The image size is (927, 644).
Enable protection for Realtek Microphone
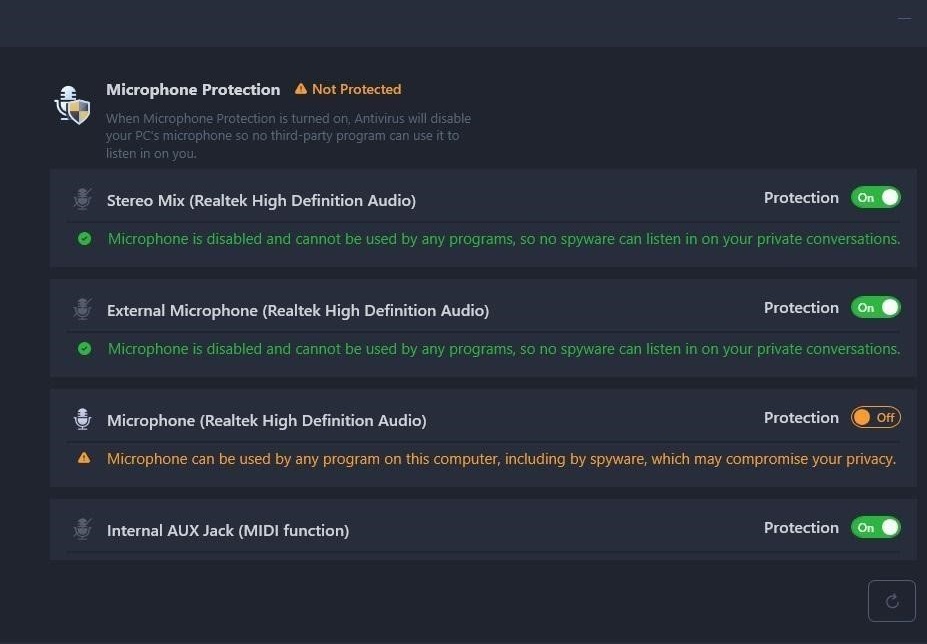(876, 418)
